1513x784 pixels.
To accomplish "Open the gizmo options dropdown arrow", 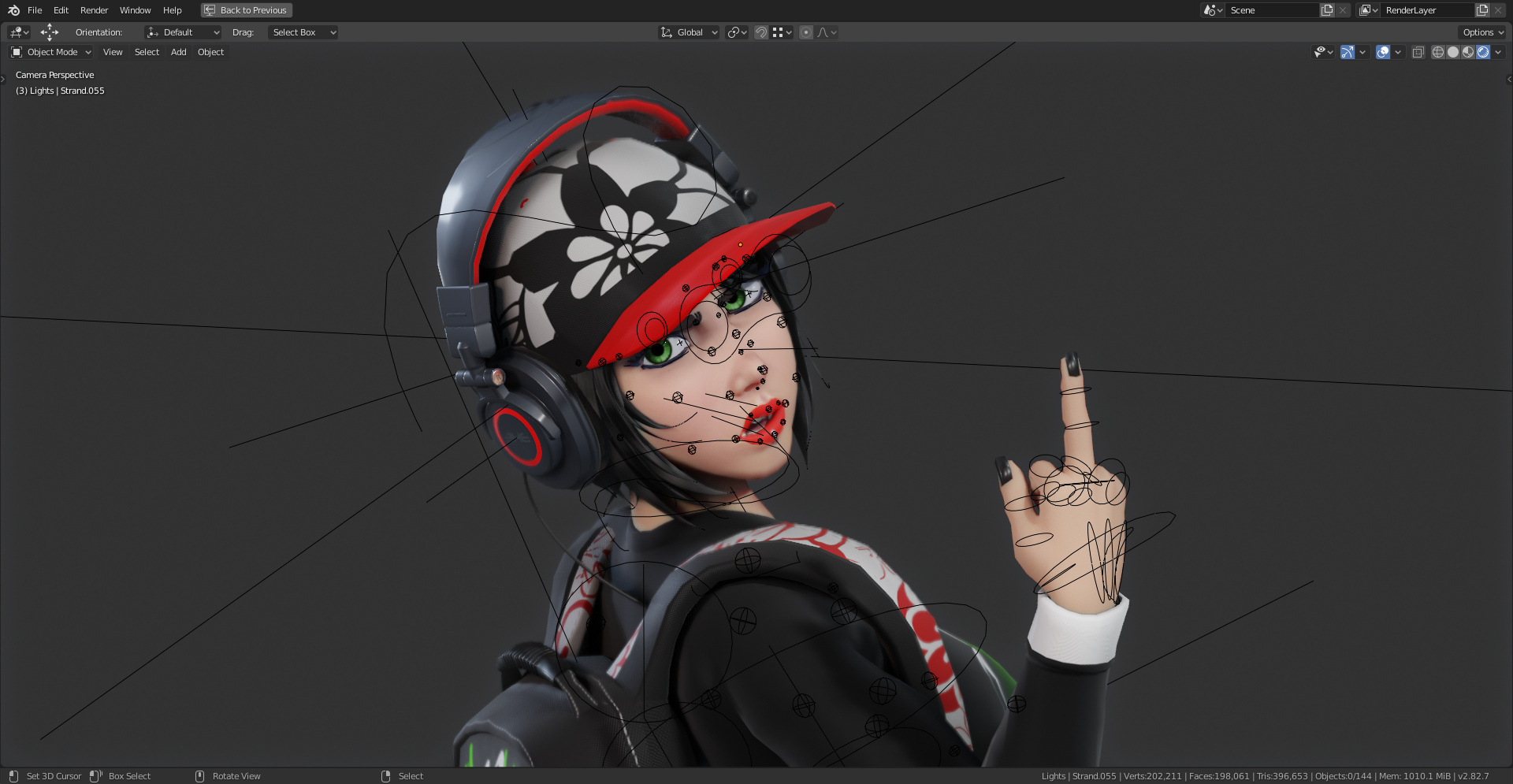I will (1362, 52).
